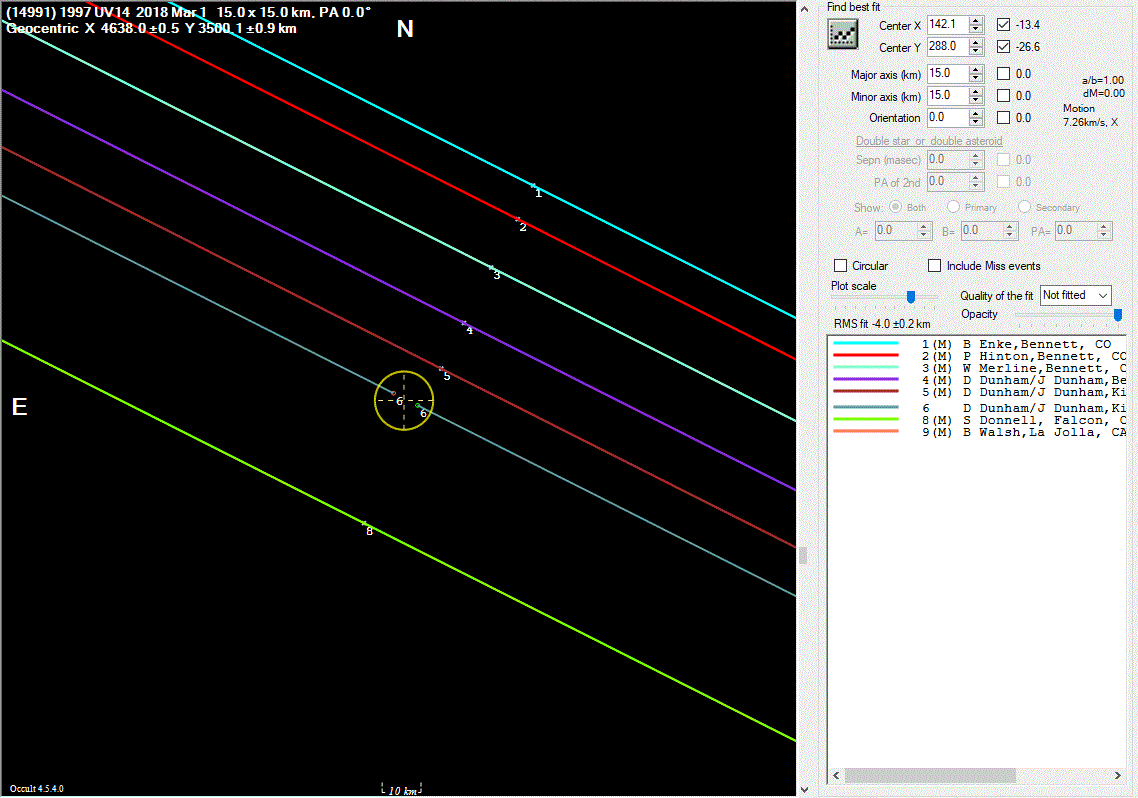The image size is (1138, 798).
Task: Click the Opacity slider handle
Action: tap(1117, 315)
